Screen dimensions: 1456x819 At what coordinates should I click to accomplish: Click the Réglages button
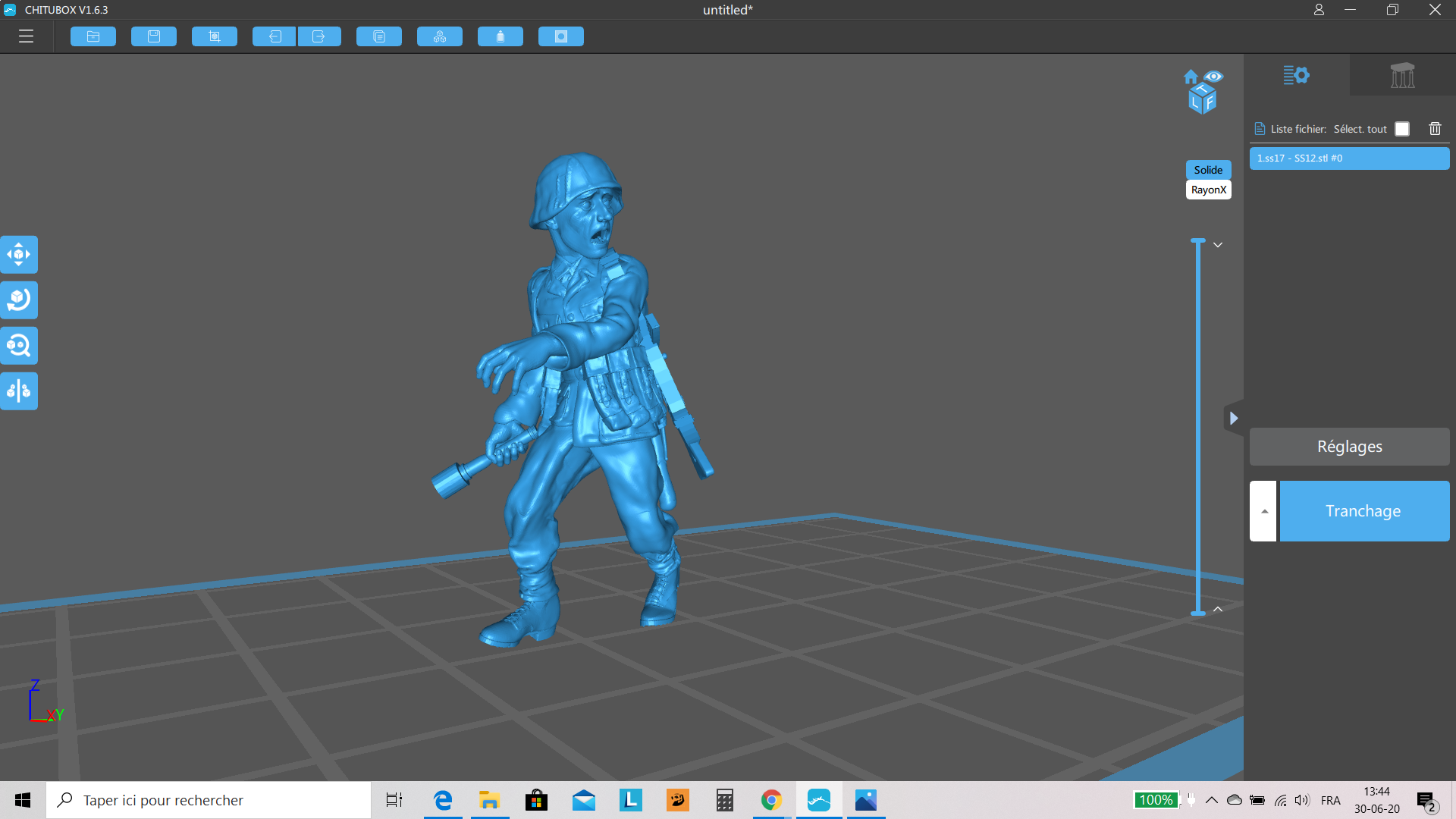tap(1349, 447)
